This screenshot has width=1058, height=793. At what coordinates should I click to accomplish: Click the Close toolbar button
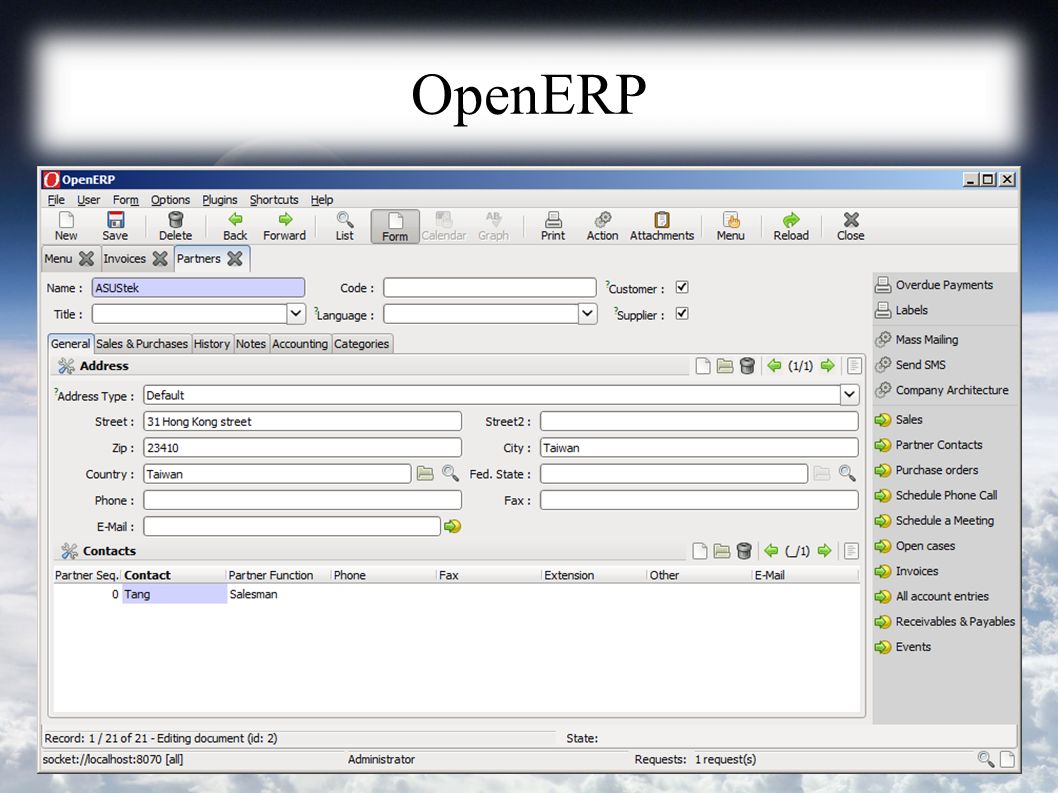click(x=851, y=226)
